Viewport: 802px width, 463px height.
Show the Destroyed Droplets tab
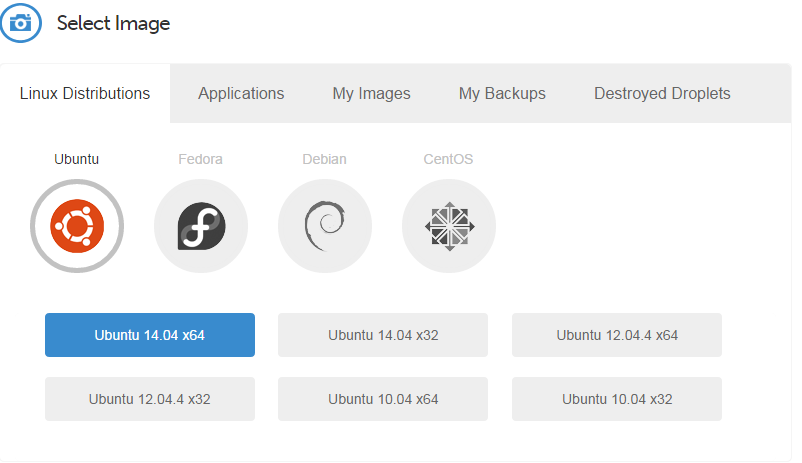[x=662, y=94]
